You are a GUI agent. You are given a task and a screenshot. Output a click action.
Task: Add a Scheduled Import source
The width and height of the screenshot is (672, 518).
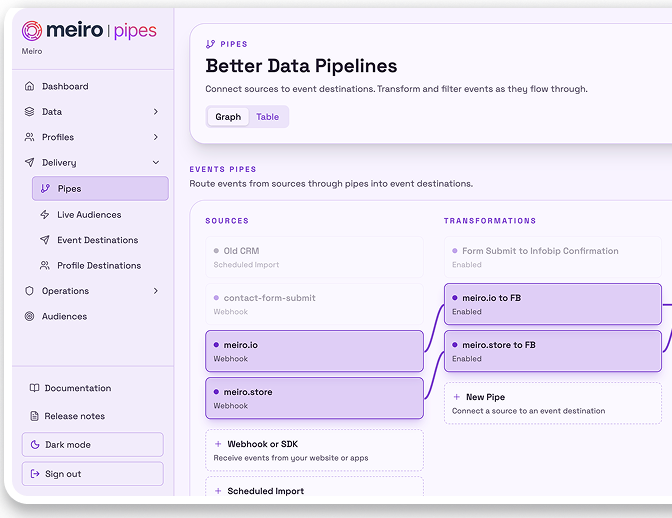[314, 486]
